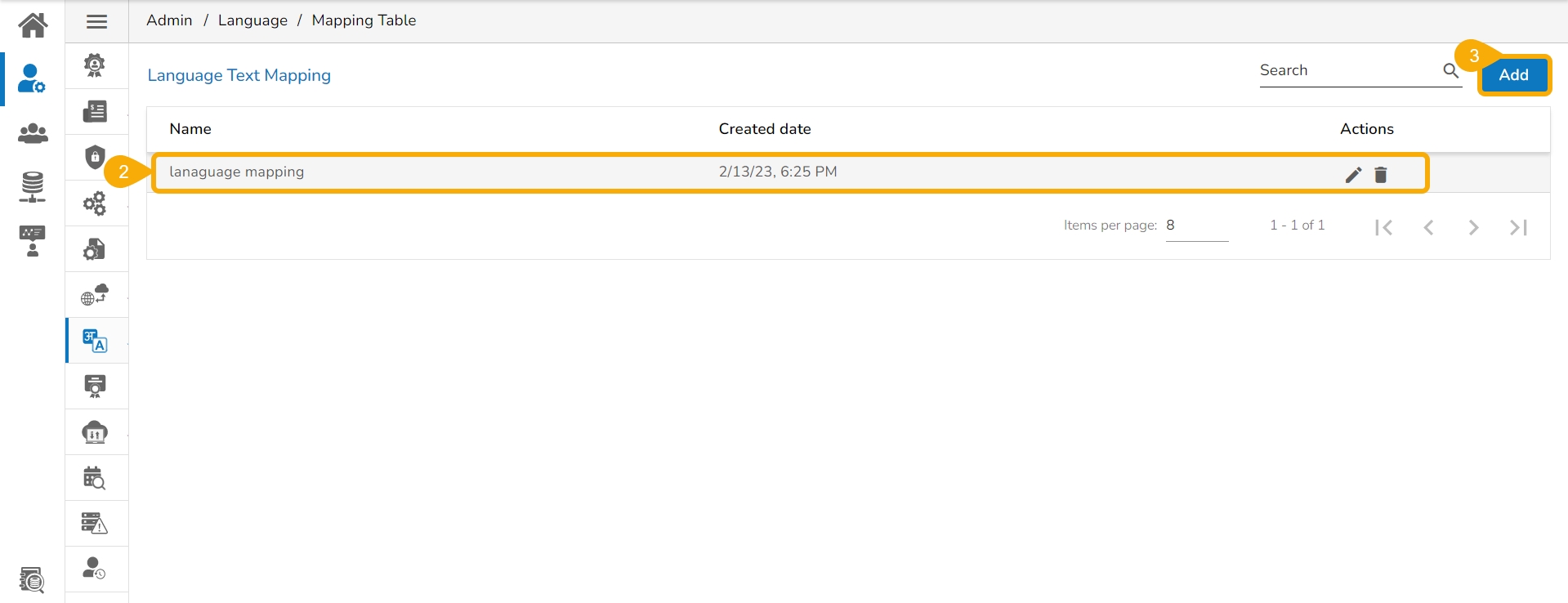Image resolution: width=1568 pixels, height=603 pixels.
Task: Click the Language breadcrumb link
Action: click(252, 20)
